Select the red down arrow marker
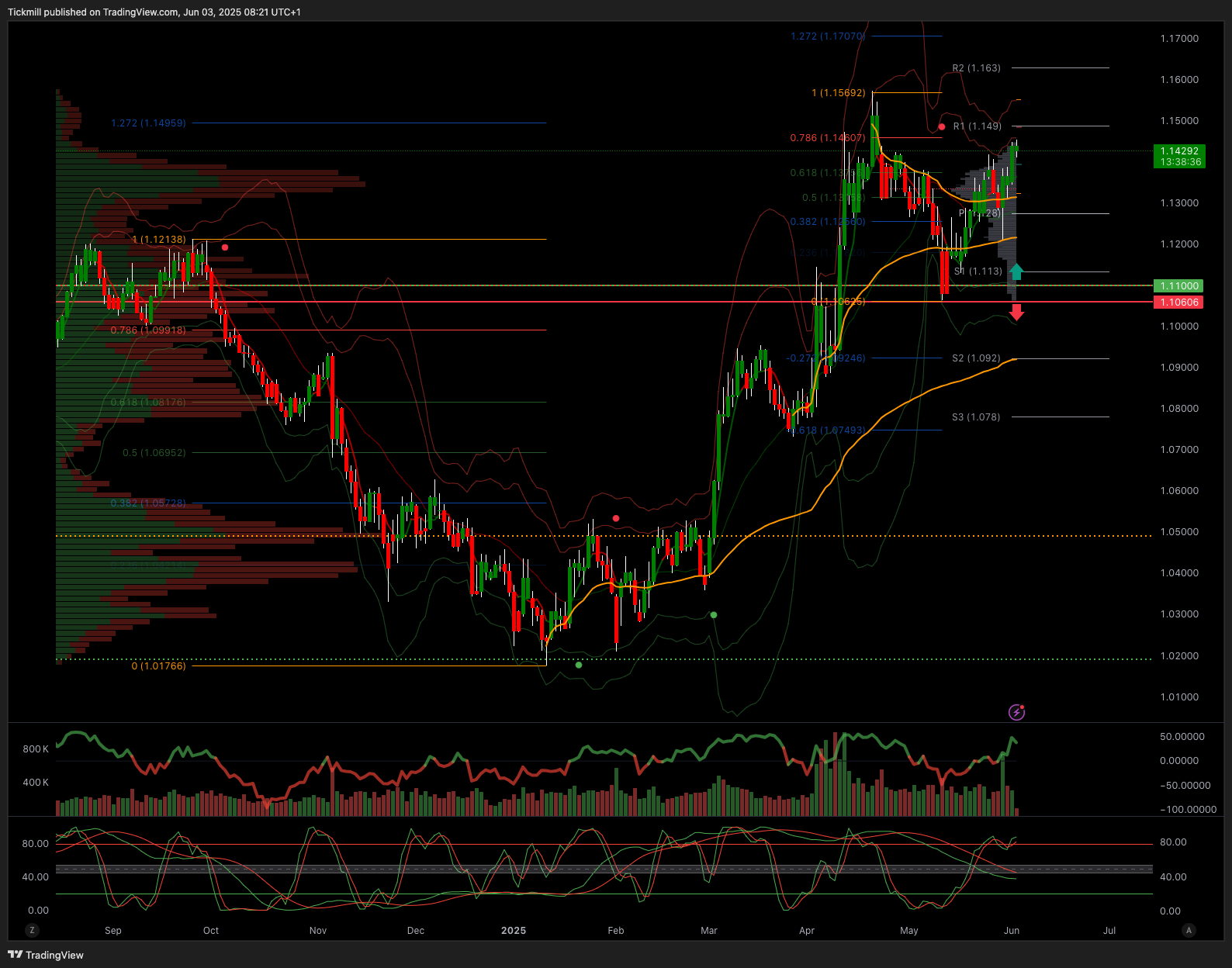The width and height of the screenshot is (1232, 968). pyautogui.click(x=1016, y=313)
